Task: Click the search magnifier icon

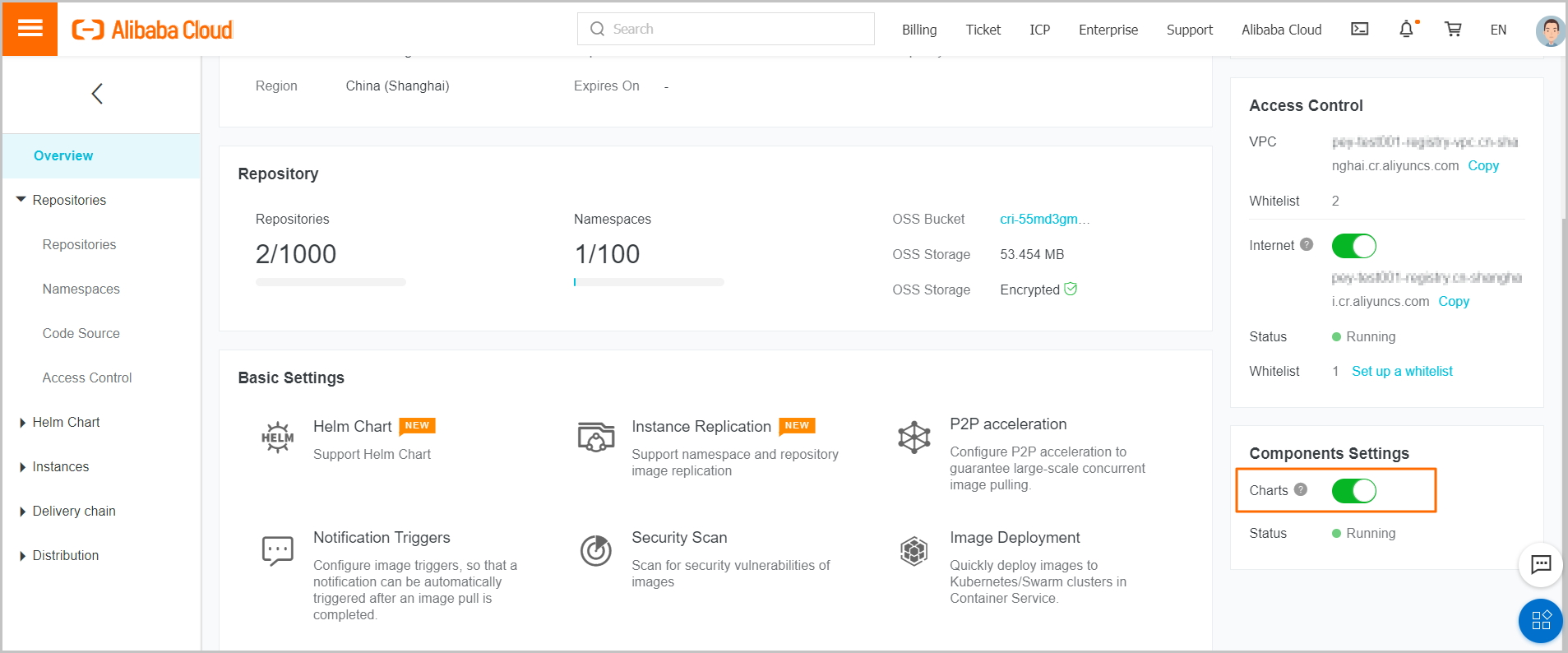Action: tap(598, 29)
